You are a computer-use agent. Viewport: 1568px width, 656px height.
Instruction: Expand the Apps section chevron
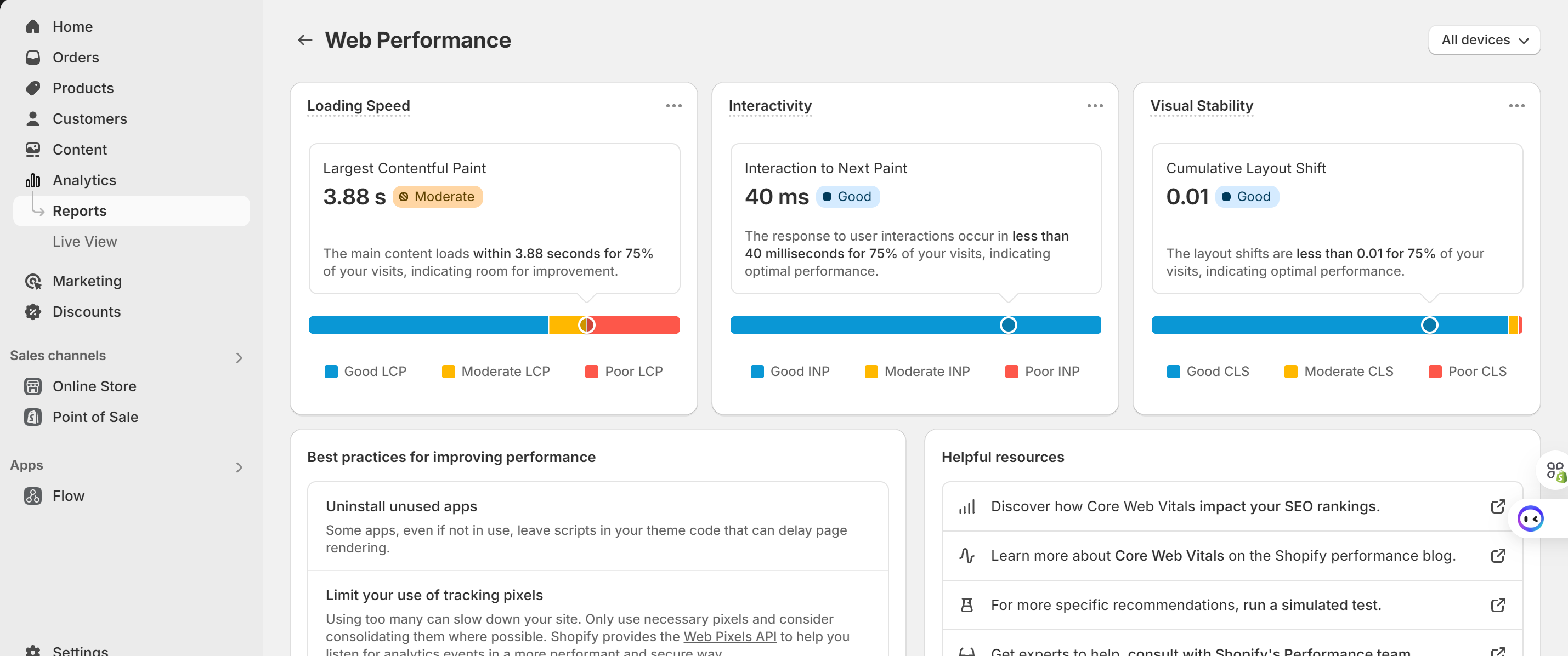click(239, 467)
